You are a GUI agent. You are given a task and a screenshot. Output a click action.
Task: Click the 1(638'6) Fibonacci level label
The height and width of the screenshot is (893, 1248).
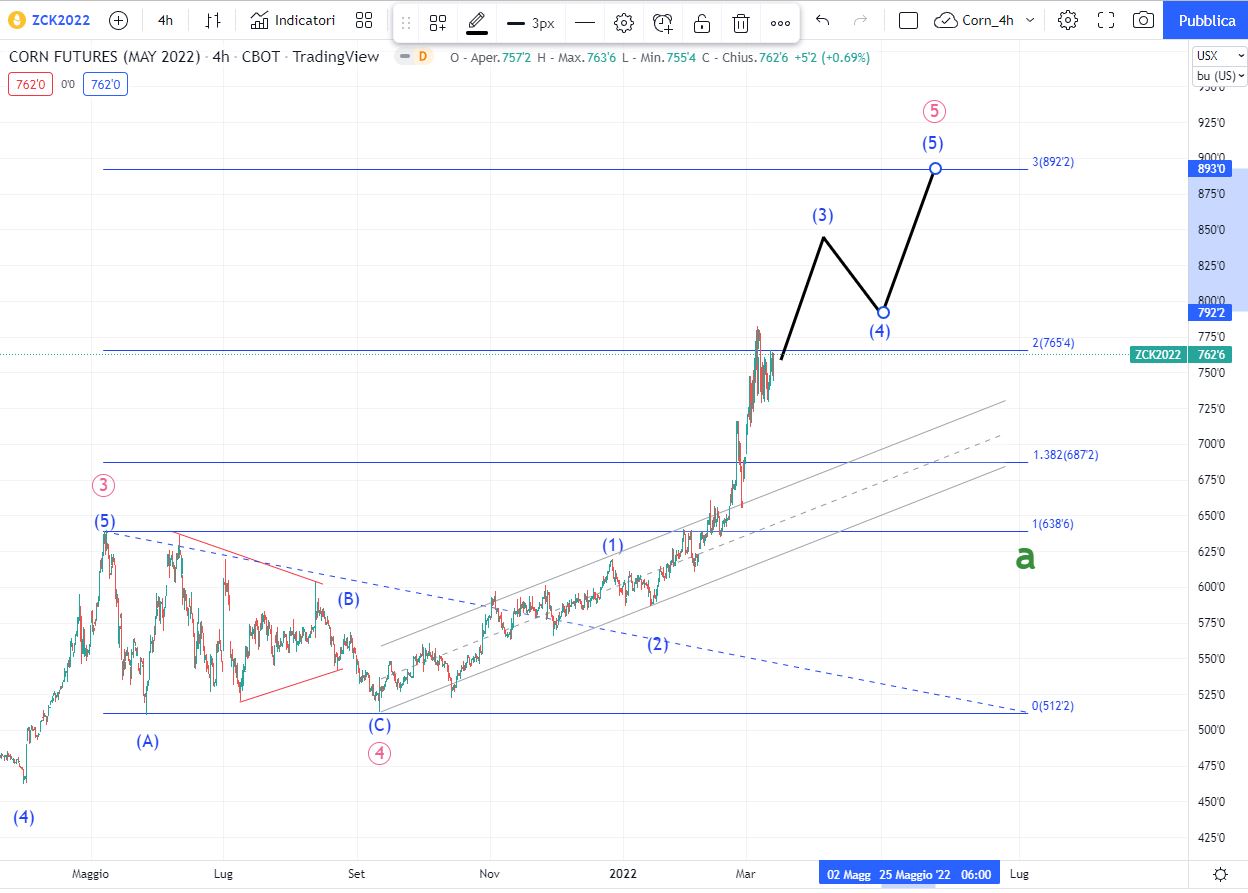(x=1053, y=524)
